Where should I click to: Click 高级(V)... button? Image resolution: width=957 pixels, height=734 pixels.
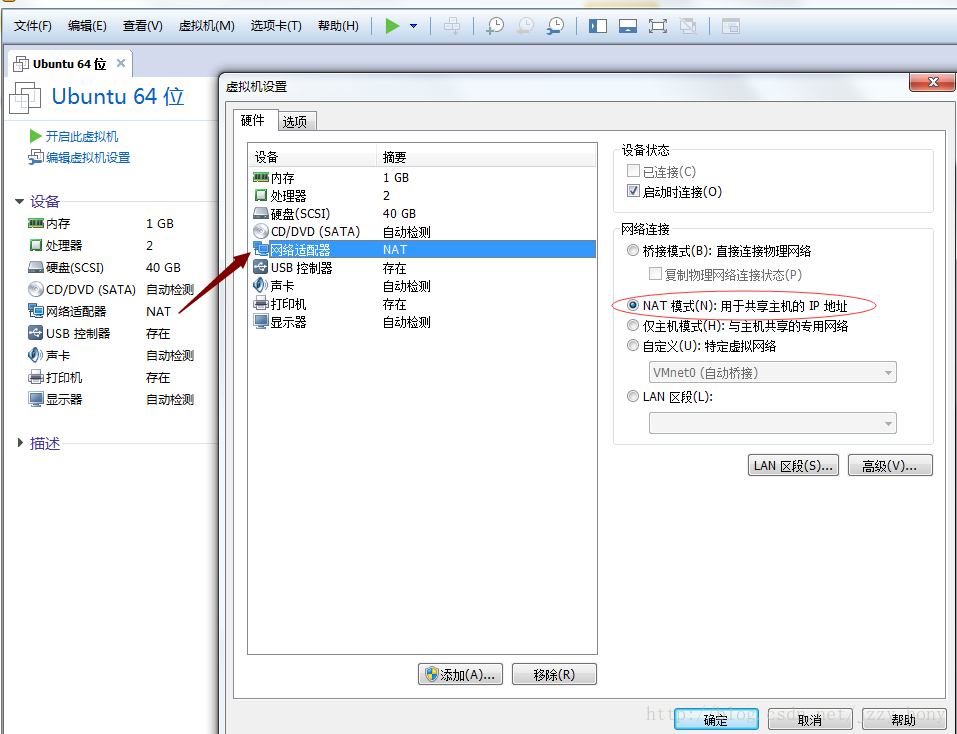890,466
